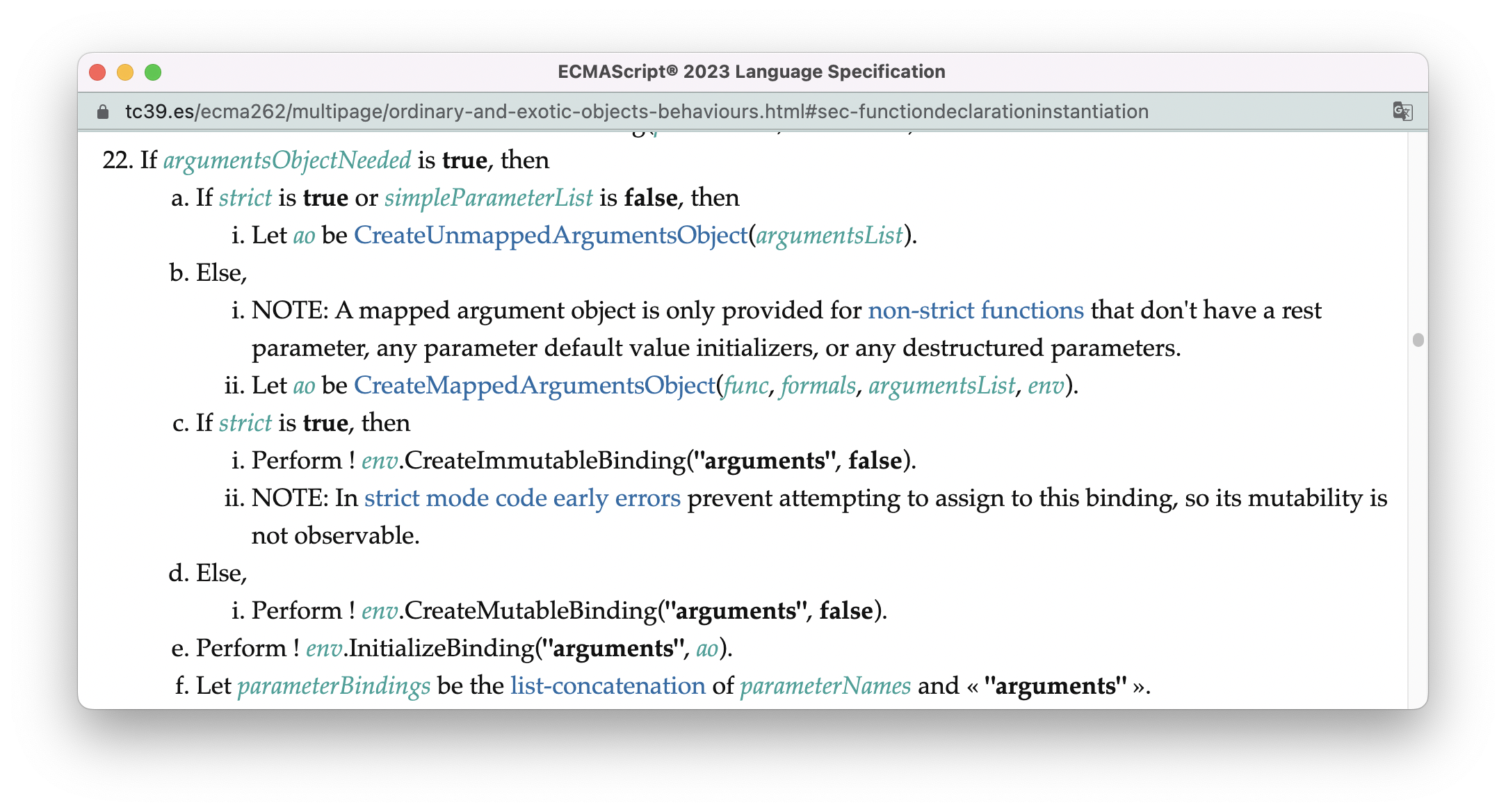Click the parameterNames variable
1506x812 pixels.
point(825,685)
